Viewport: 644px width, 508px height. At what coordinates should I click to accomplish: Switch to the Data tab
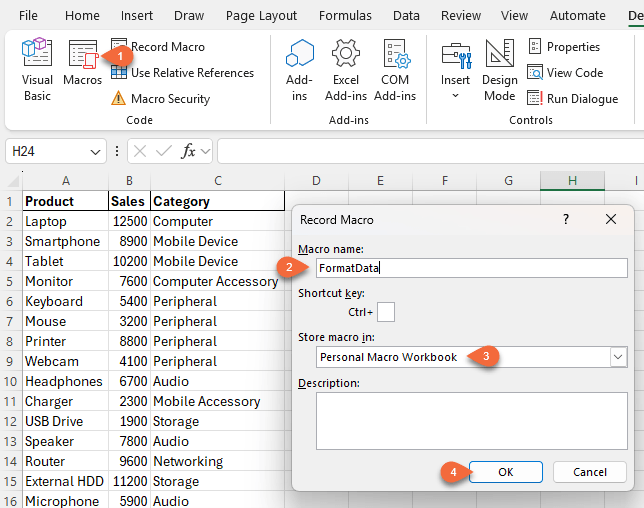(x=406, y=16)
